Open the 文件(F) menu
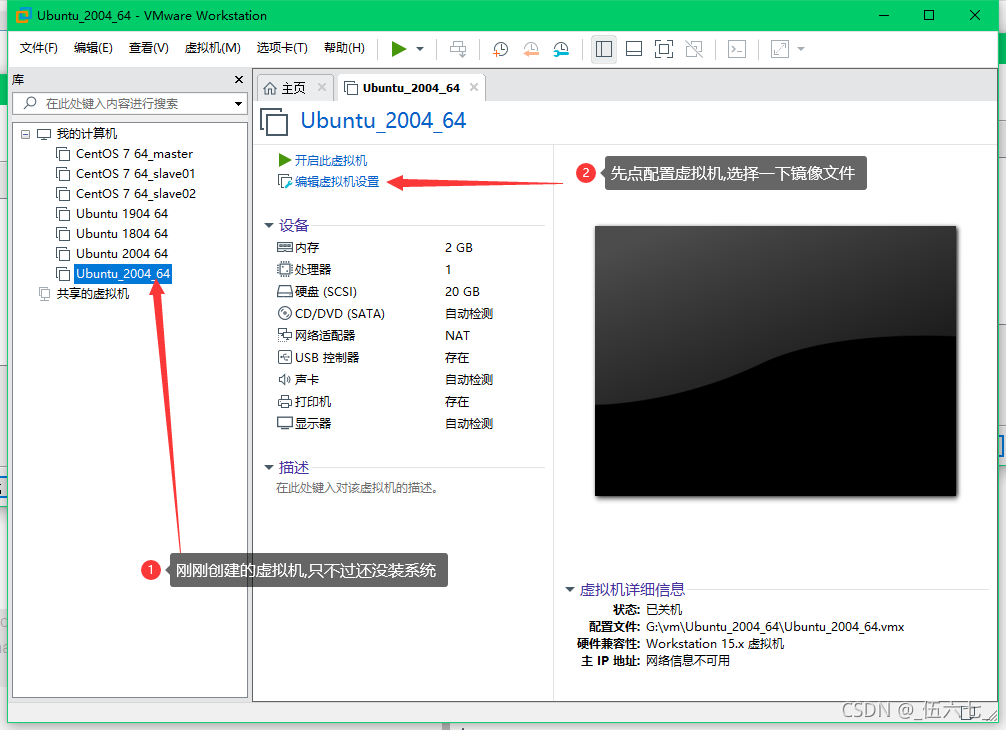Screen dimensions: 1006x730 [38, 48]
